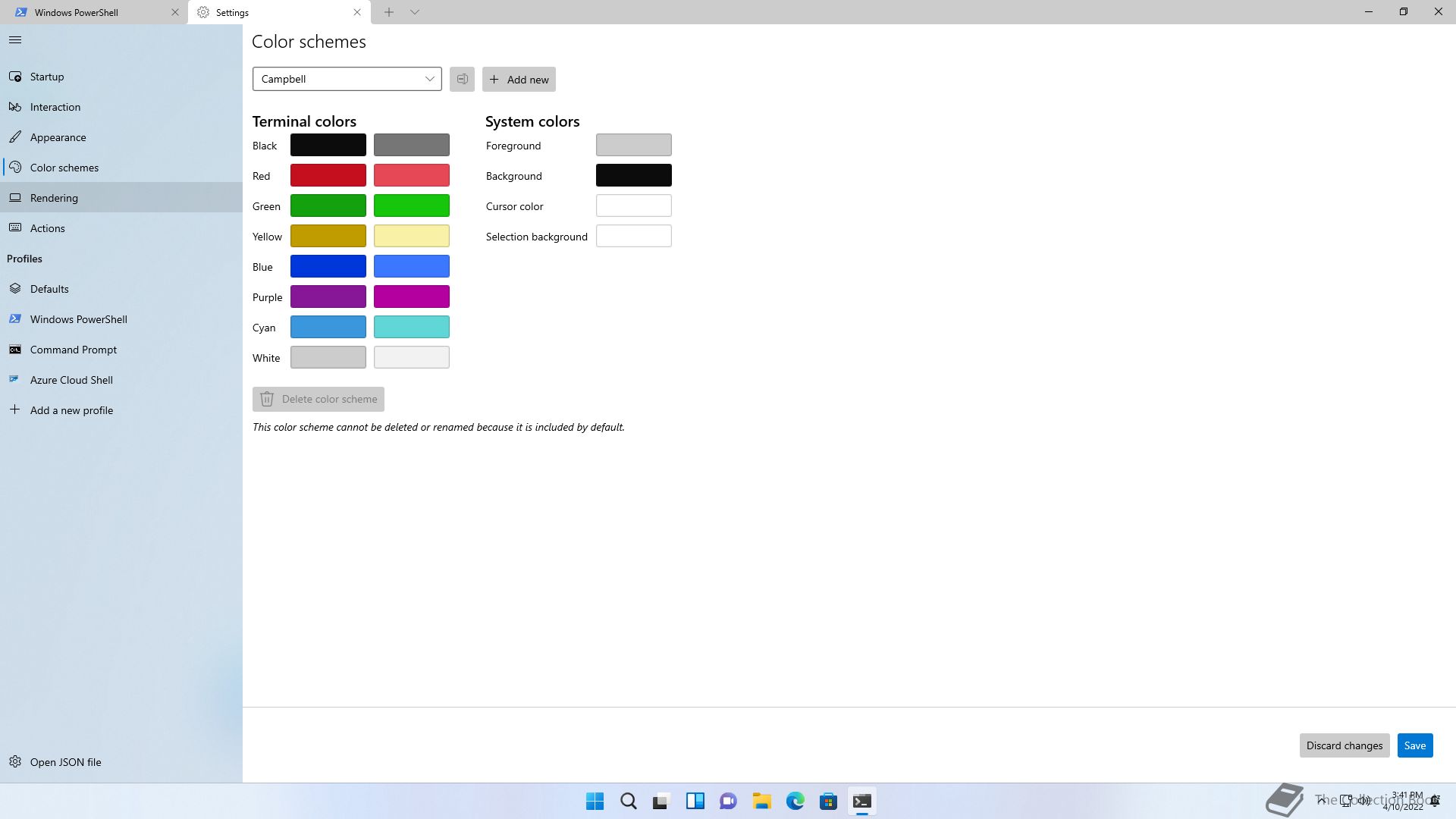Open Chat app from taskbar
The width and height of the screenshot is (1456, 819).
pyautogui.click(x=729, y=801)
